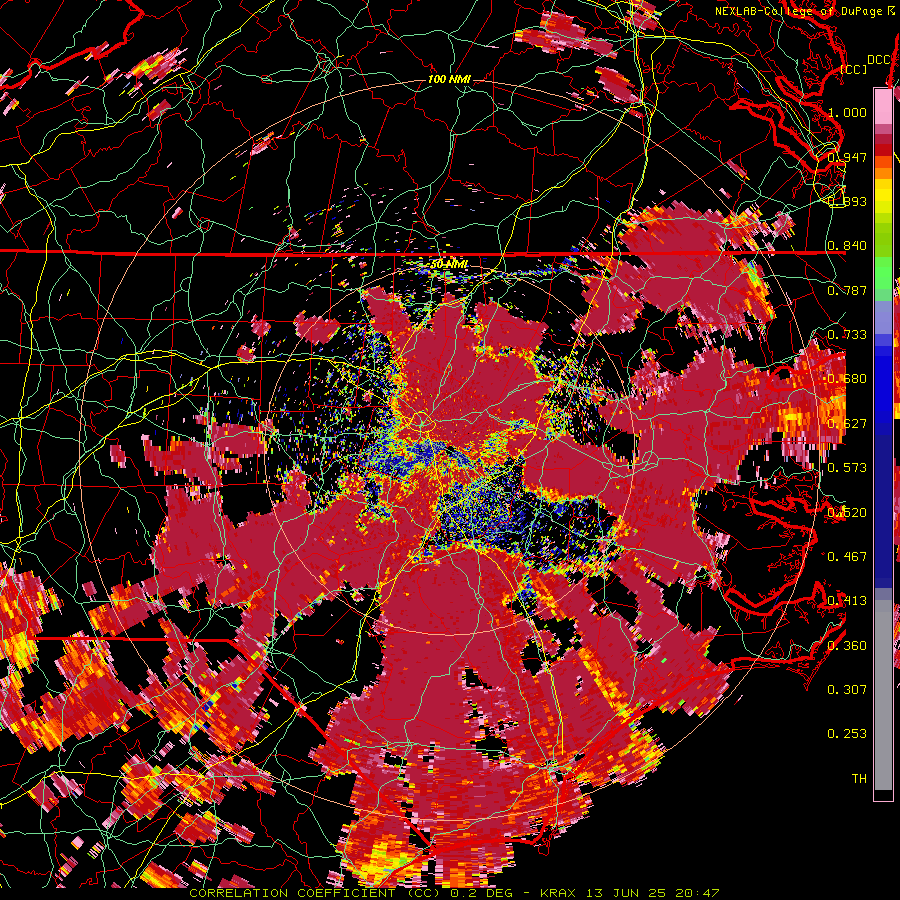Pick the light pink top color-bar segment
This screenshot has width=900, height=900.
point(883,107)
